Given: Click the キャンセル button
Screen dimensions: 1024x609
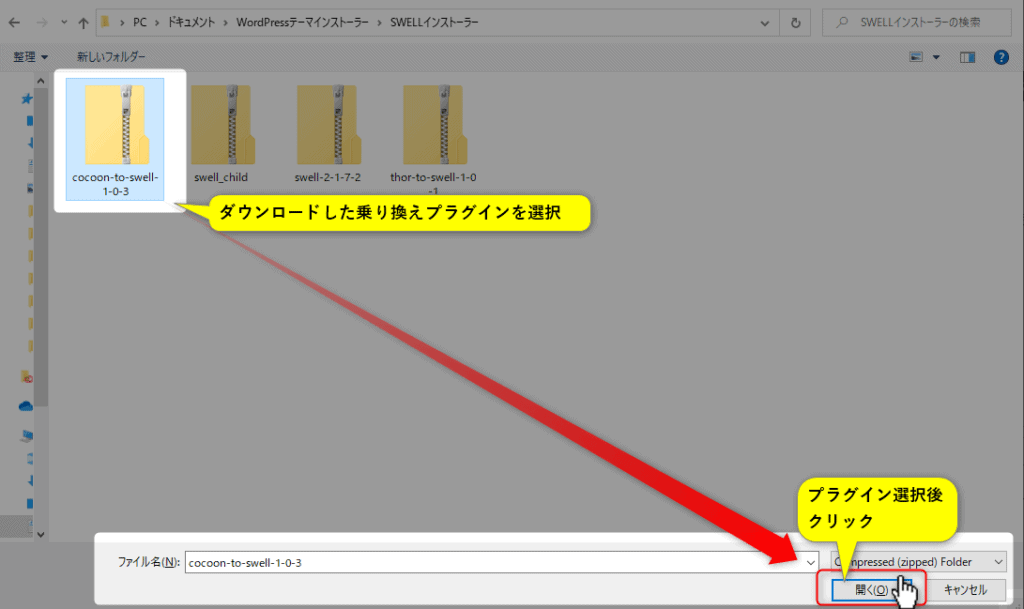Looking at the screenshot, I should coord(965,589).
